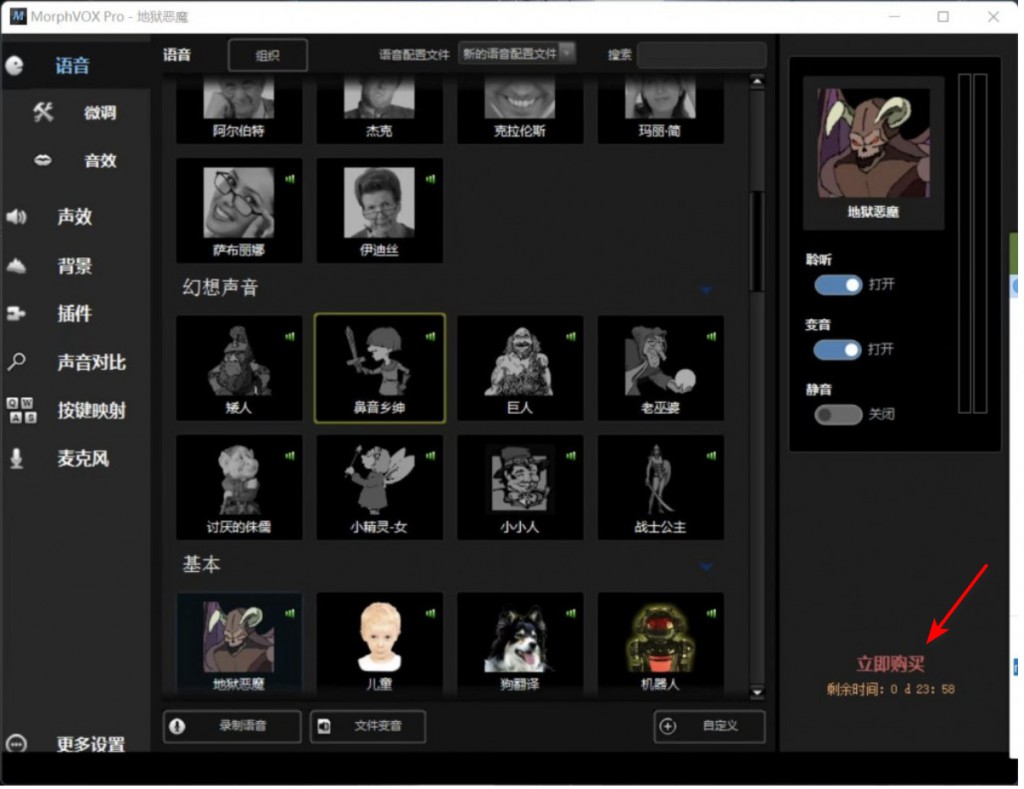Click the current voice 地狱恶魔 preview image
Screen dimensions: 1024x789
tap(873, 143)
